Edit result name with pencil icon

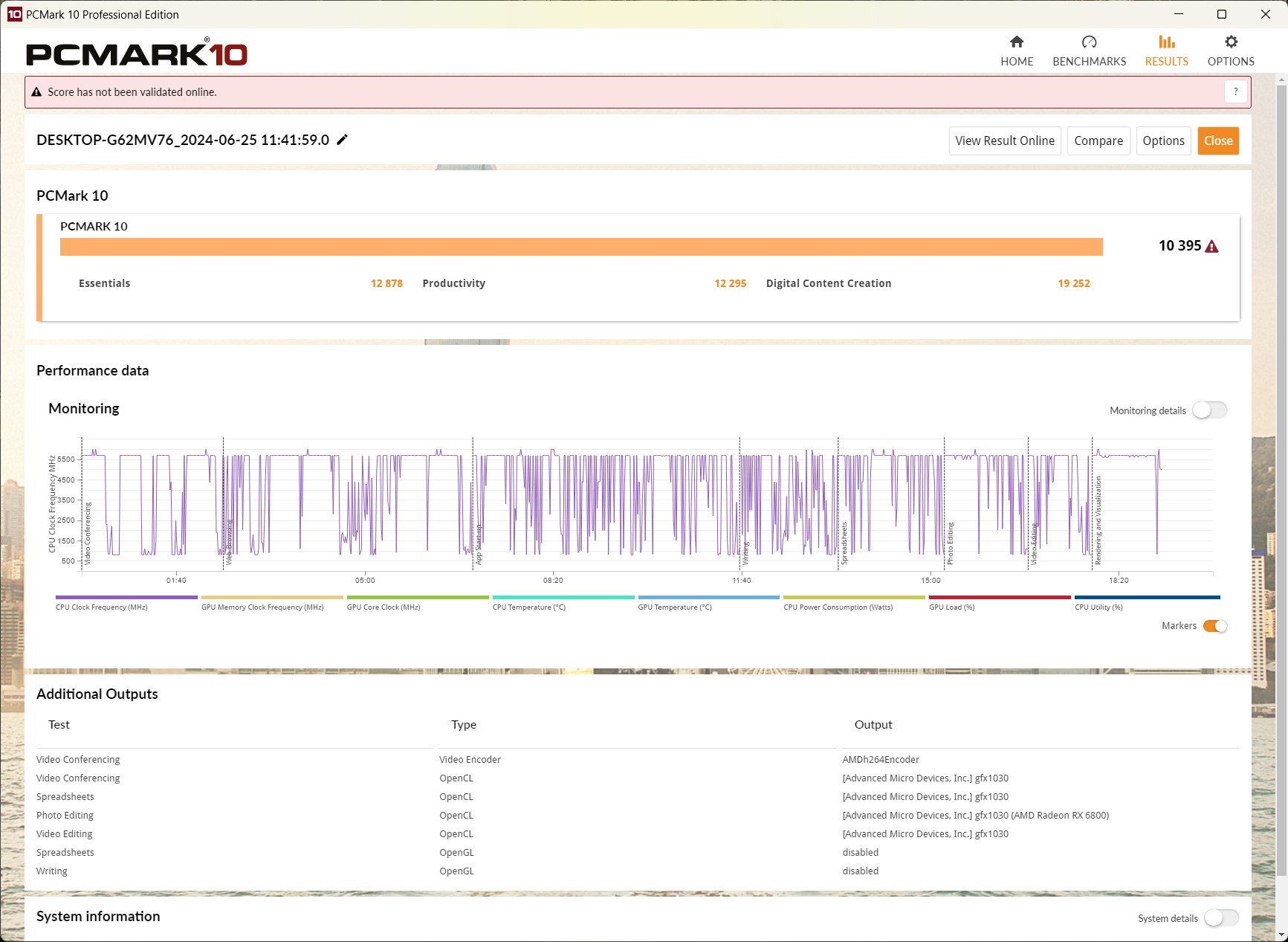(x=342, y=140)
